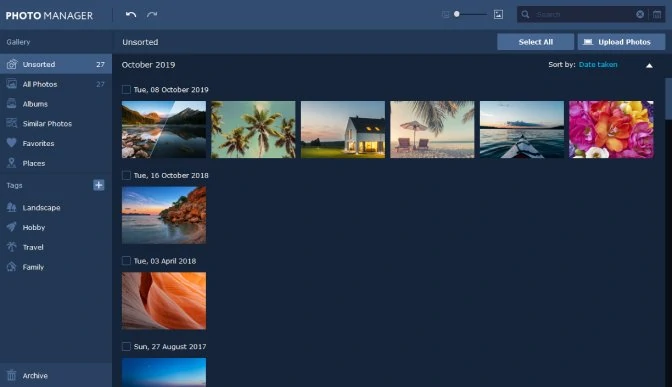This screenshot has width=672, height=387.
Task: Click the Family tag house icon
Action: (12, 267)
